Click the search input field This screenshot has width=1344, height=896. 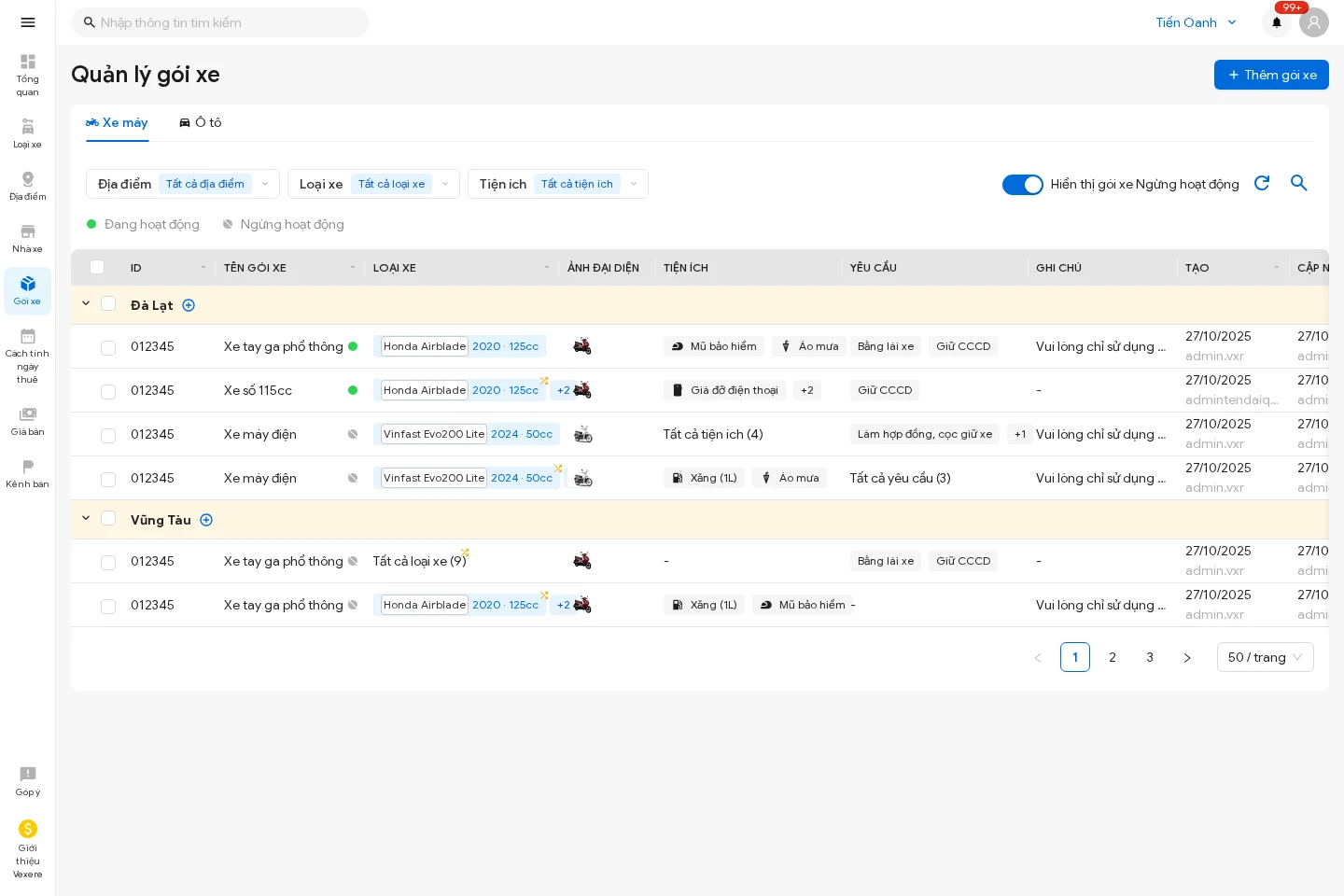[220, 22]
